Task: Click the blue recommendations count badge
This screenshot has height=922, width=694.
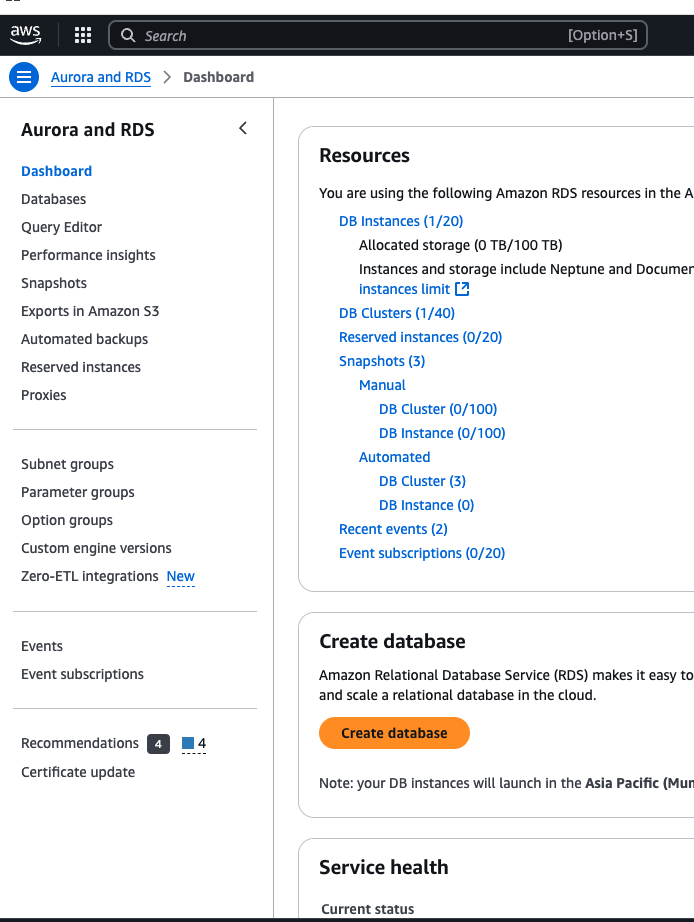Action: point(194,744)
